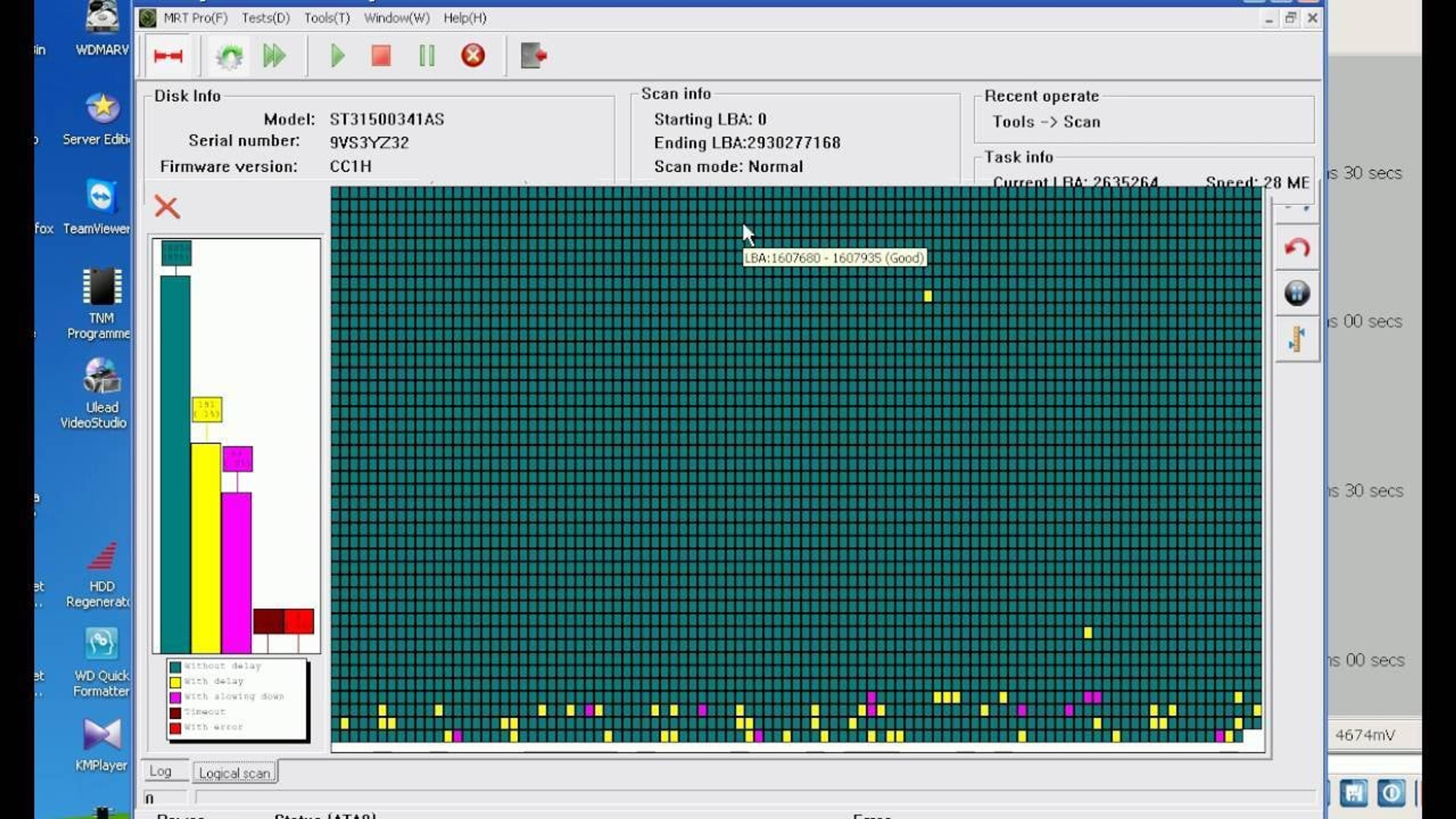
Task: Open the Window(W) menu
Action: click(x=396, y=18)
